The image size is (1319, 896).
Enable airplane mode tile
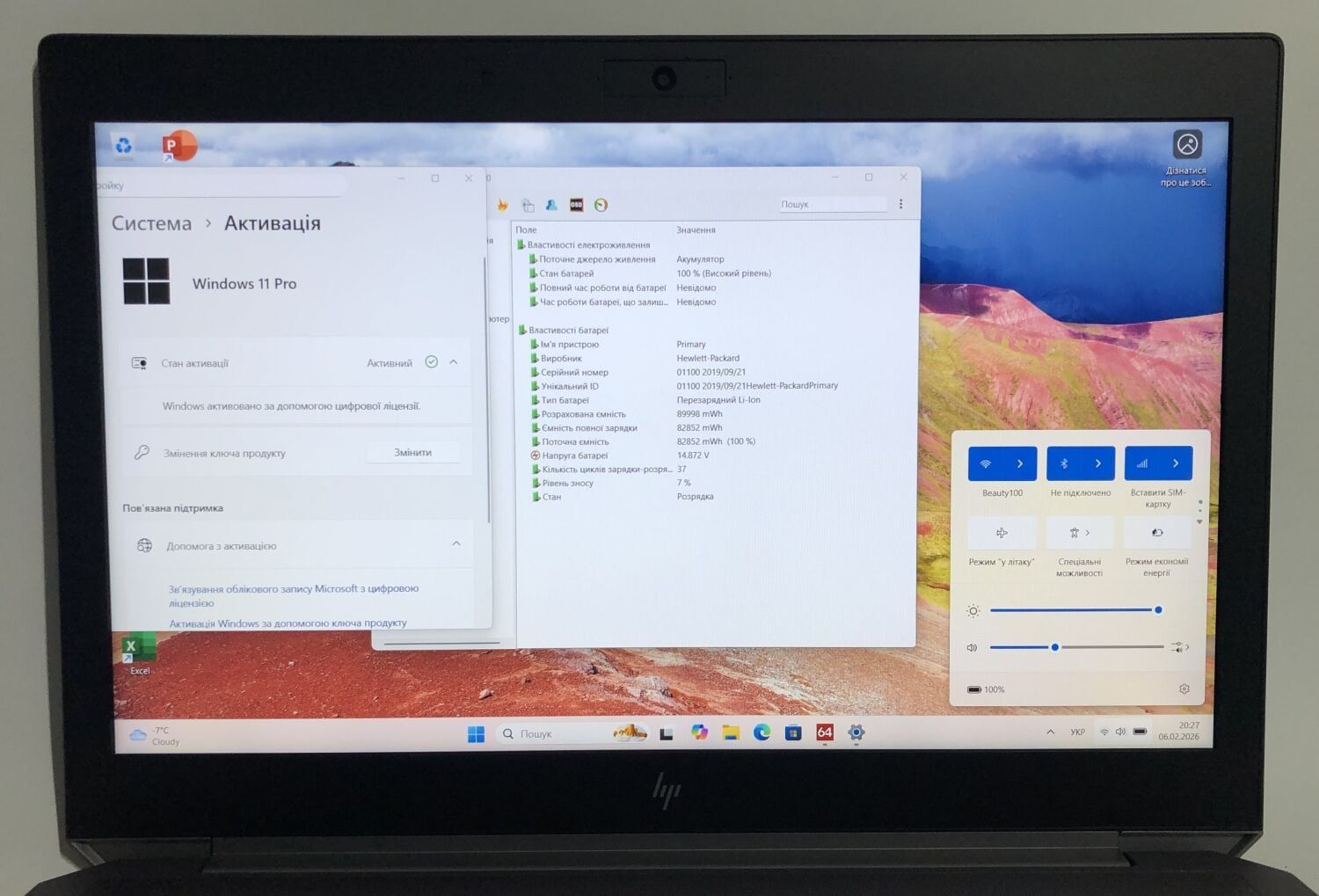pyautogui.click(x=1002, y=533)
